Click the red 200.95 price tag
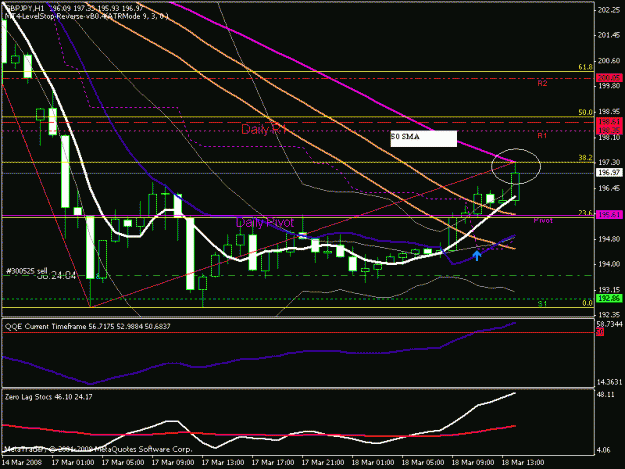The image size is (625, 469). pyautogui.click(x=609, y=78)
